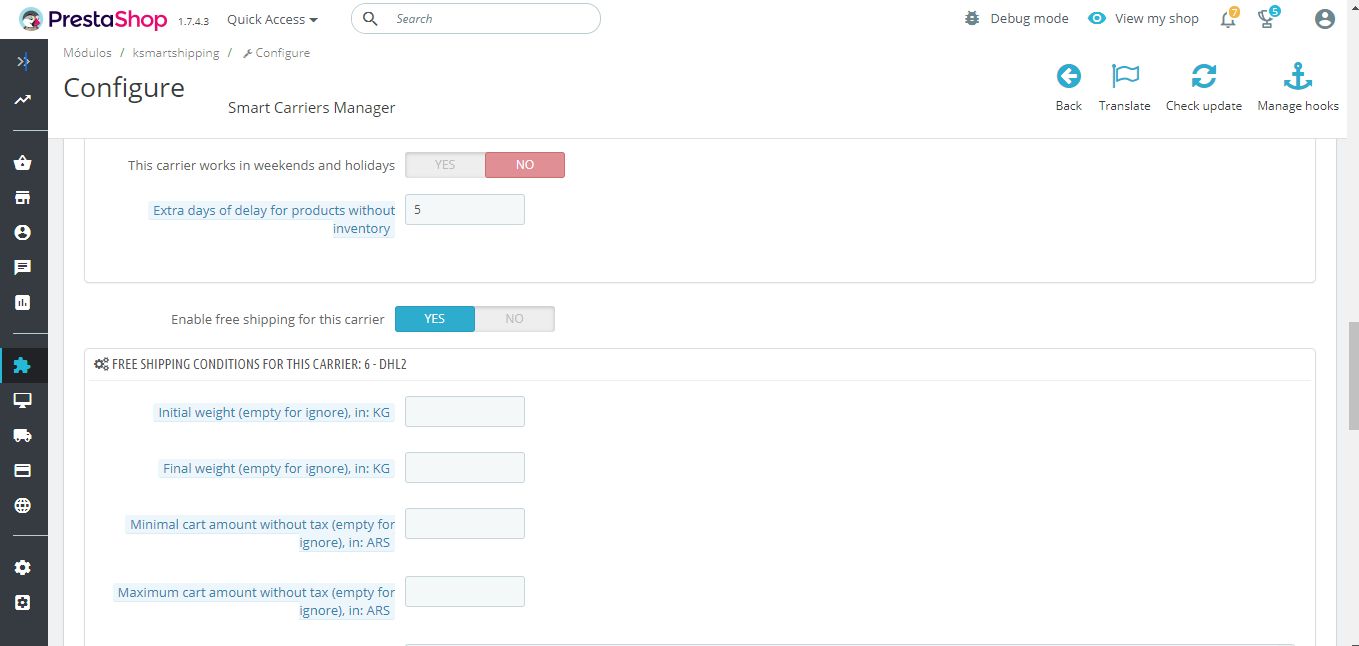This screenshot has height=646, width=1359.
Task: Click the ksmartshipping breadcrumb link
Action: pyautogui.click(x=176, y=53)
